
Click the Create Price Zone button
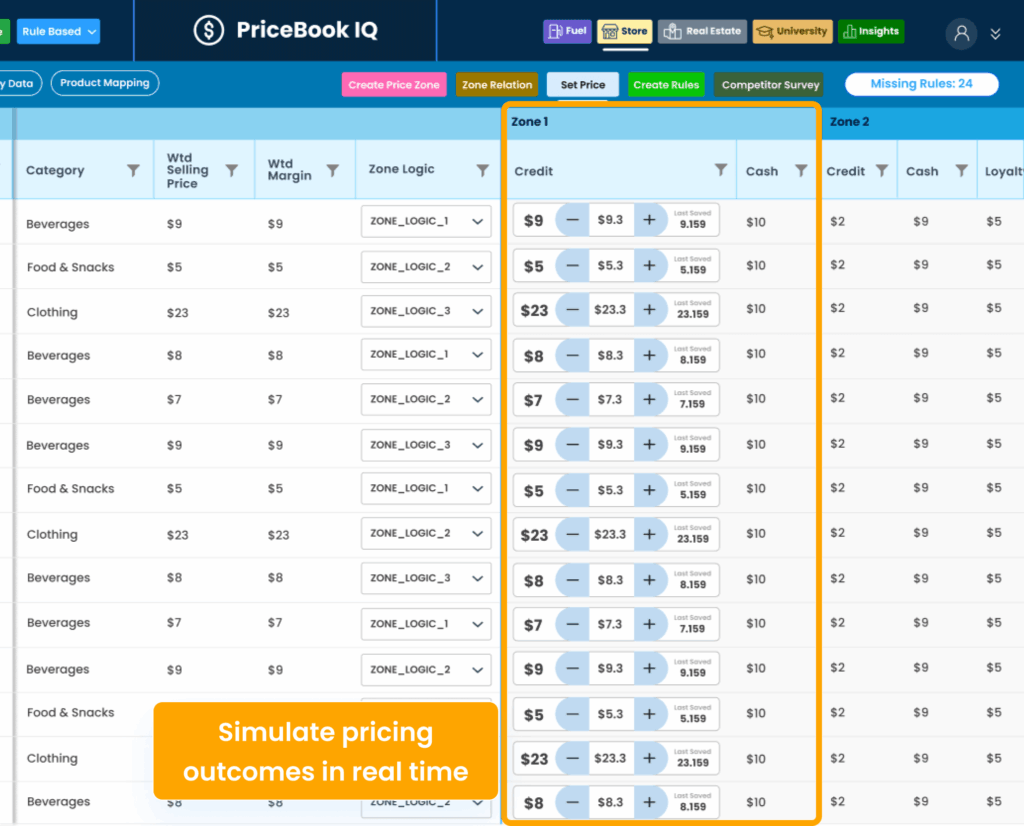pyautogui.click(x=393, y=85)
